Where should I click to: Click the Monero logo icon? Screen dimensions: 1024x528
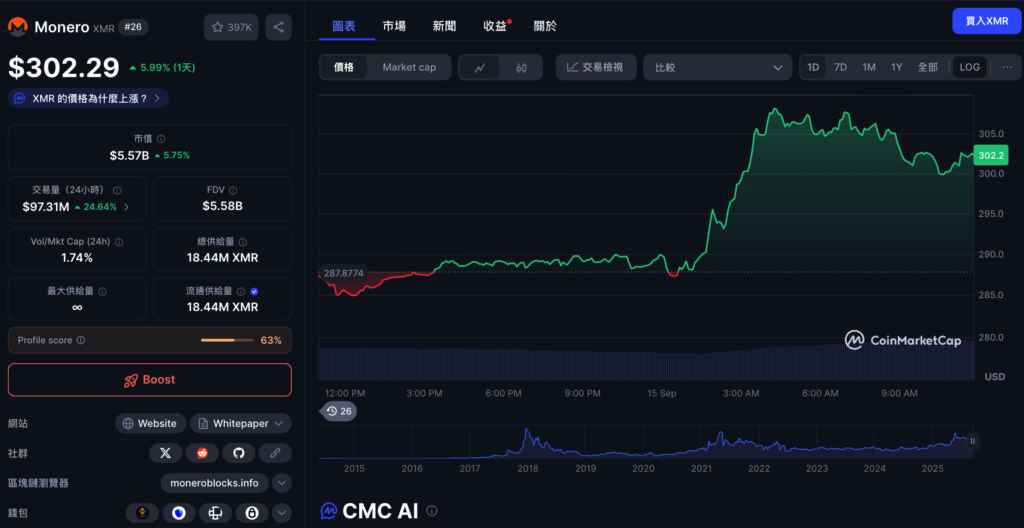point(18,27)
